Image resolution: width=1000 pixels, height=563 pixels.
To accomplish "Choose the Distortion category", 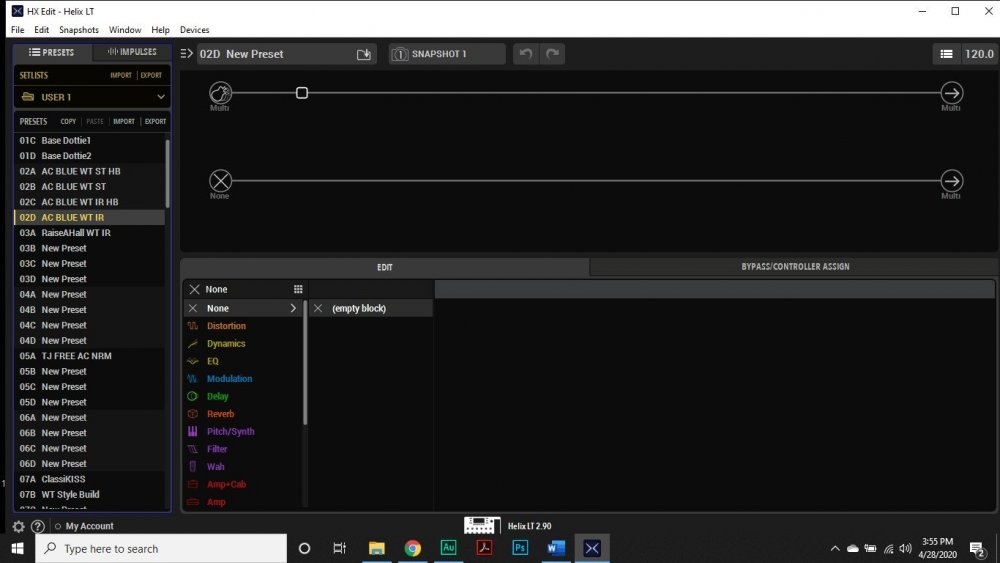I will [x=244, y=326].
